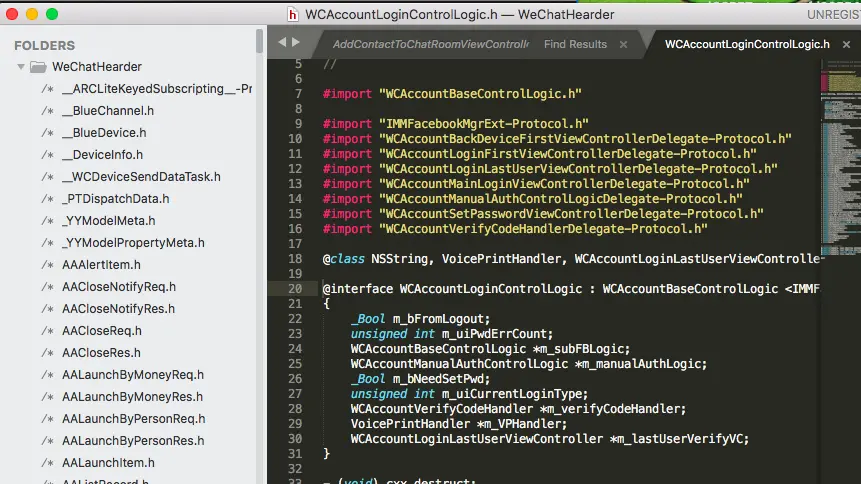Click WCAccountSetPasswordViewControllerDelegate-Protocol.h import string
The image size is (861, 484).
(571, 214)
